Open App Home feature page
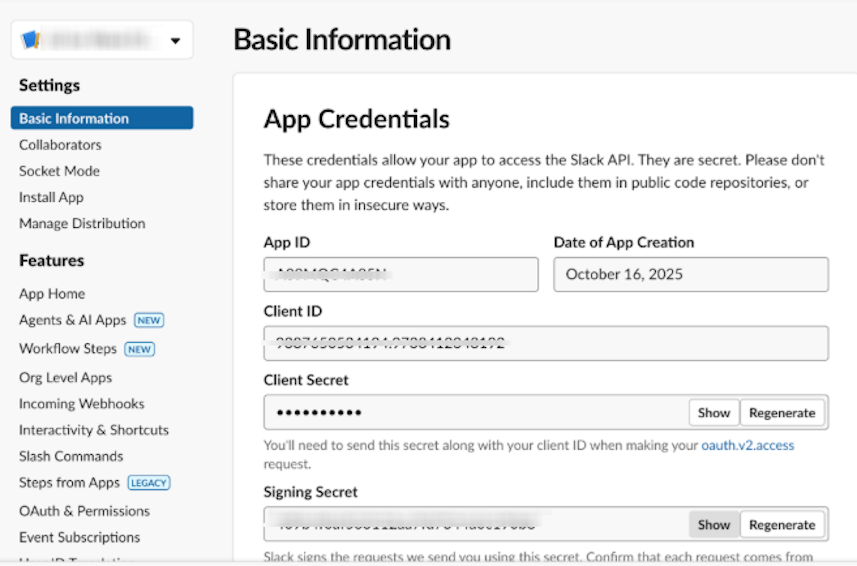The height and width of the screenshot is (566, 857). coord(52,294)
